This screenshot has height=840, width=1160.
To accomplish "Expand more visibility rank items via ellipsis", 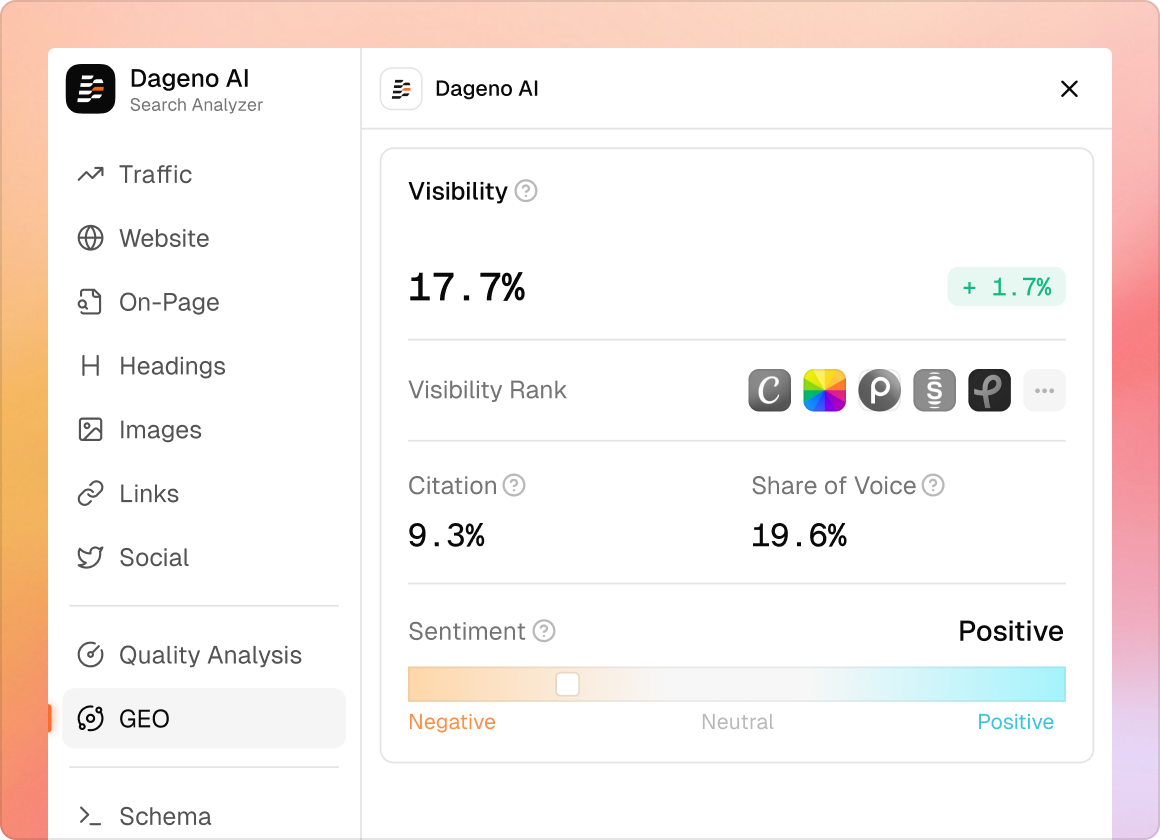I will [1044, 390].
